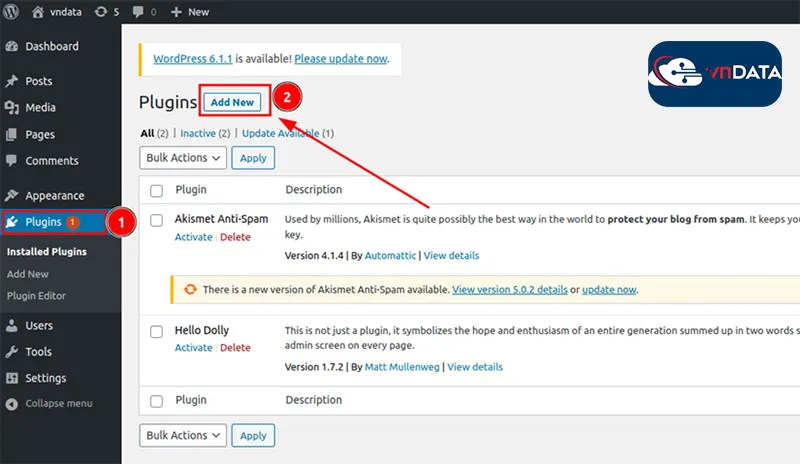Screen dimensions: 800x464
Task: Open View version 5.0.2 details link
Action: [x=510, y=289]
